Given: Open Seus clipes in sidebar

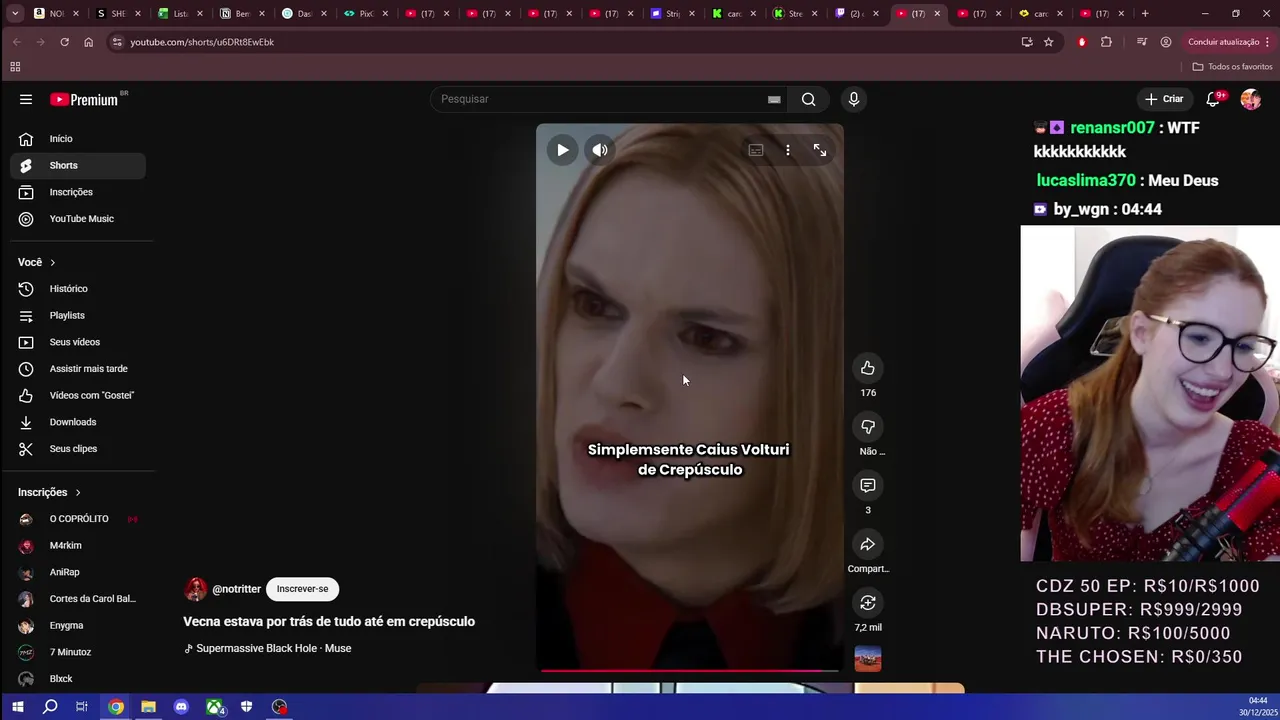Looking at the screenshot, I should point(78,449).
